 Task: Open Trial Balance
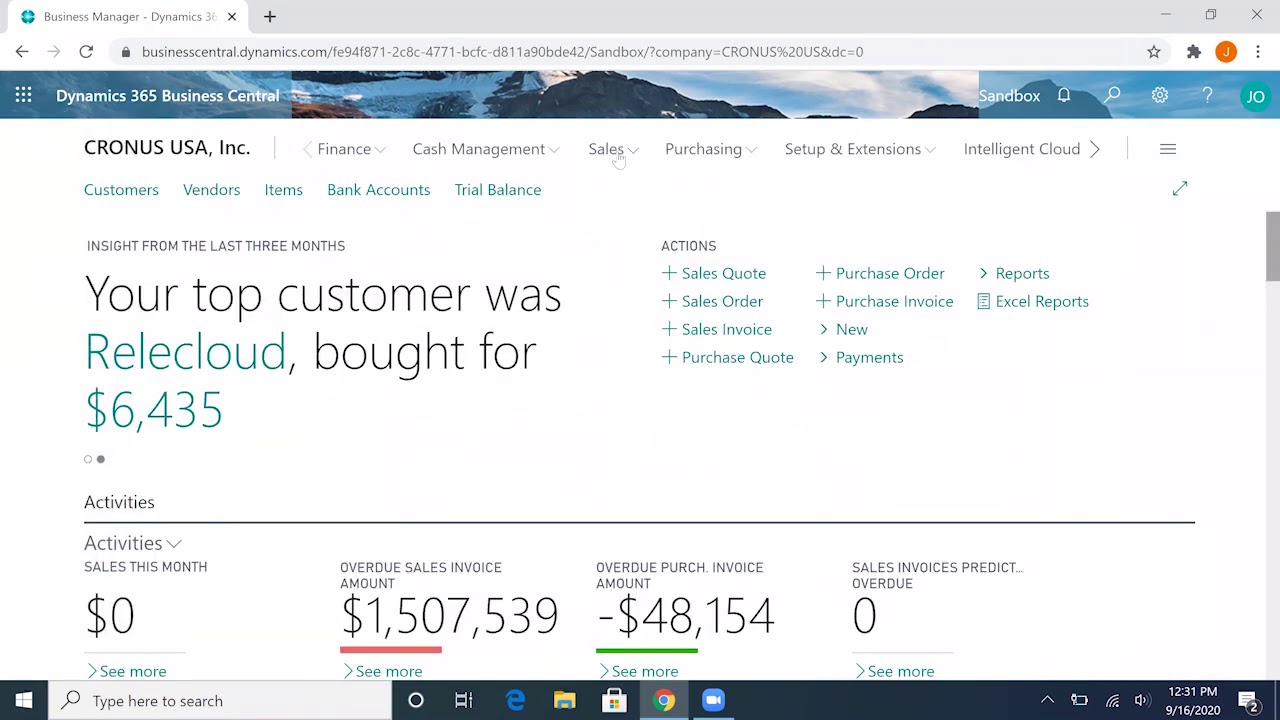pos(497,190)
